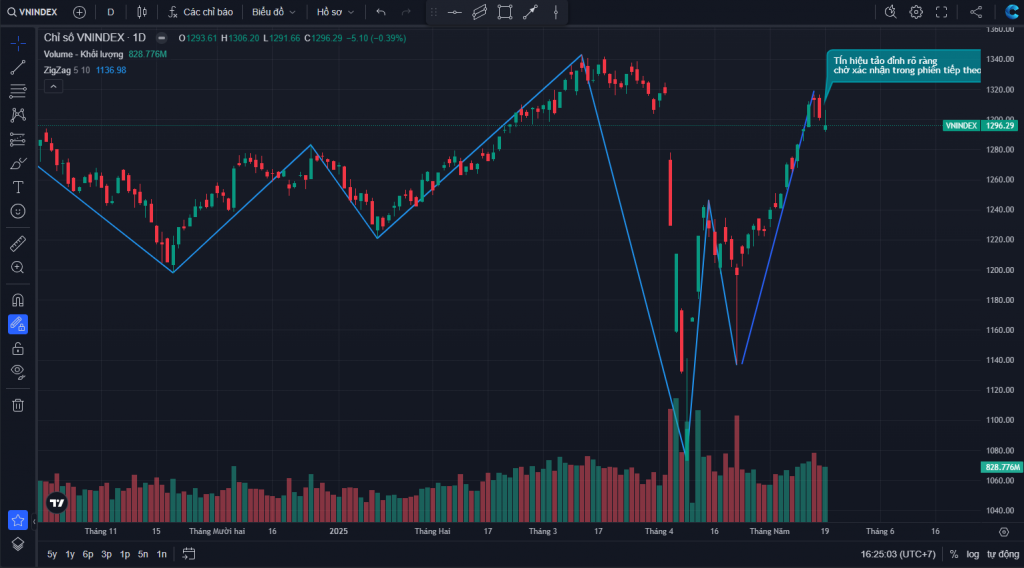Select the trend line tool in floating toolbar
Viewport: 1024px width, 568px height.
pos(530,12)
